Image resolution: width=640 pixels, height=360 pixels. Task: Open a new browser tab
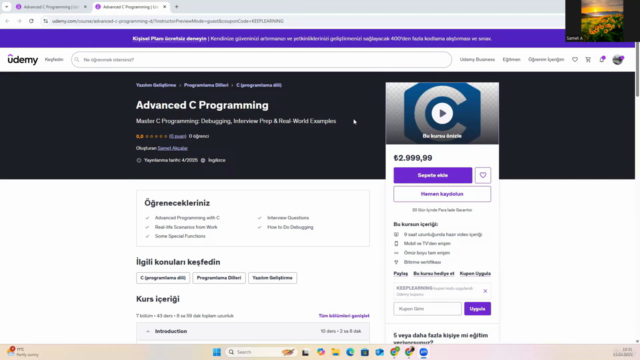[176, 7]
